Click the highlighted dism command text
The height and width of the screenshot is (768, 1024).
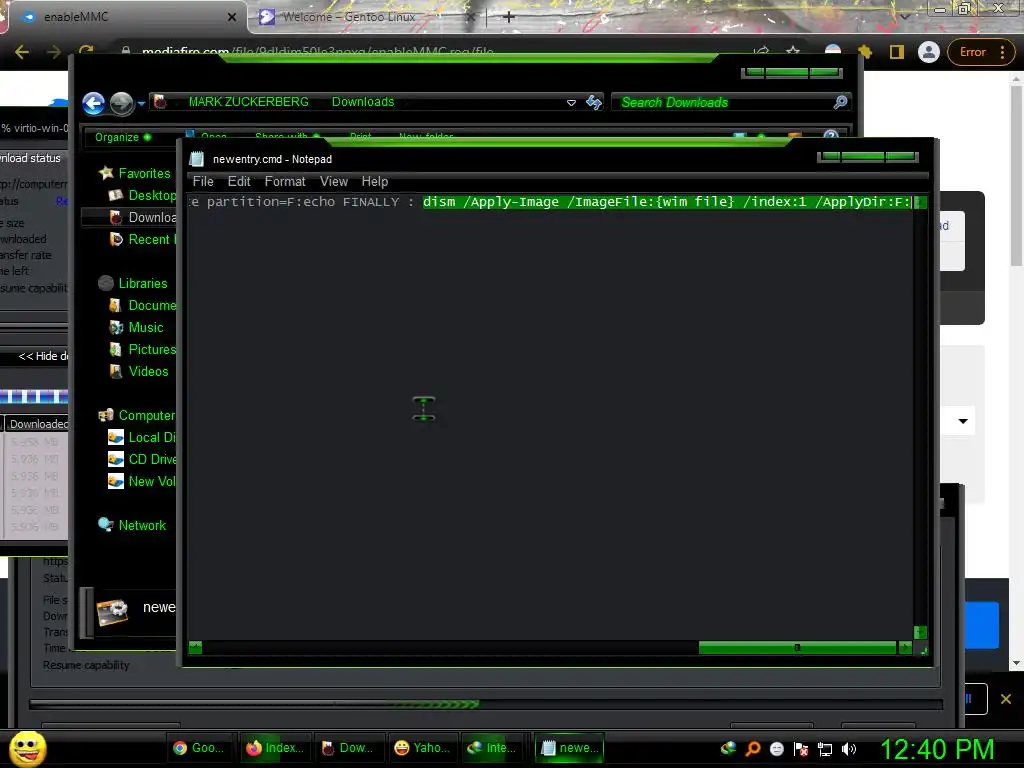666,202
